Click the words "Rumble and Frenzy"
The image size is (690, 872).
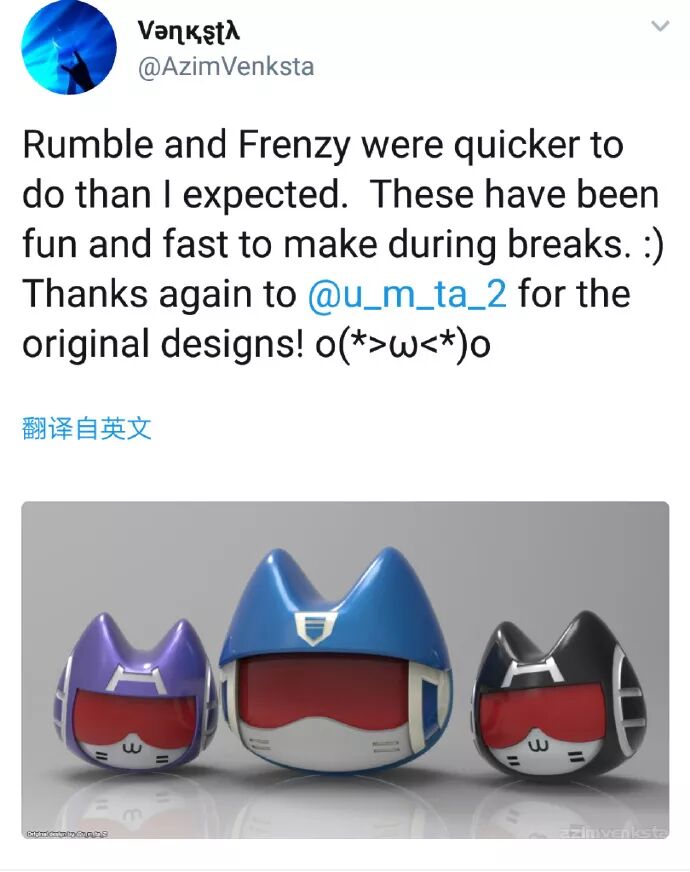186,144
